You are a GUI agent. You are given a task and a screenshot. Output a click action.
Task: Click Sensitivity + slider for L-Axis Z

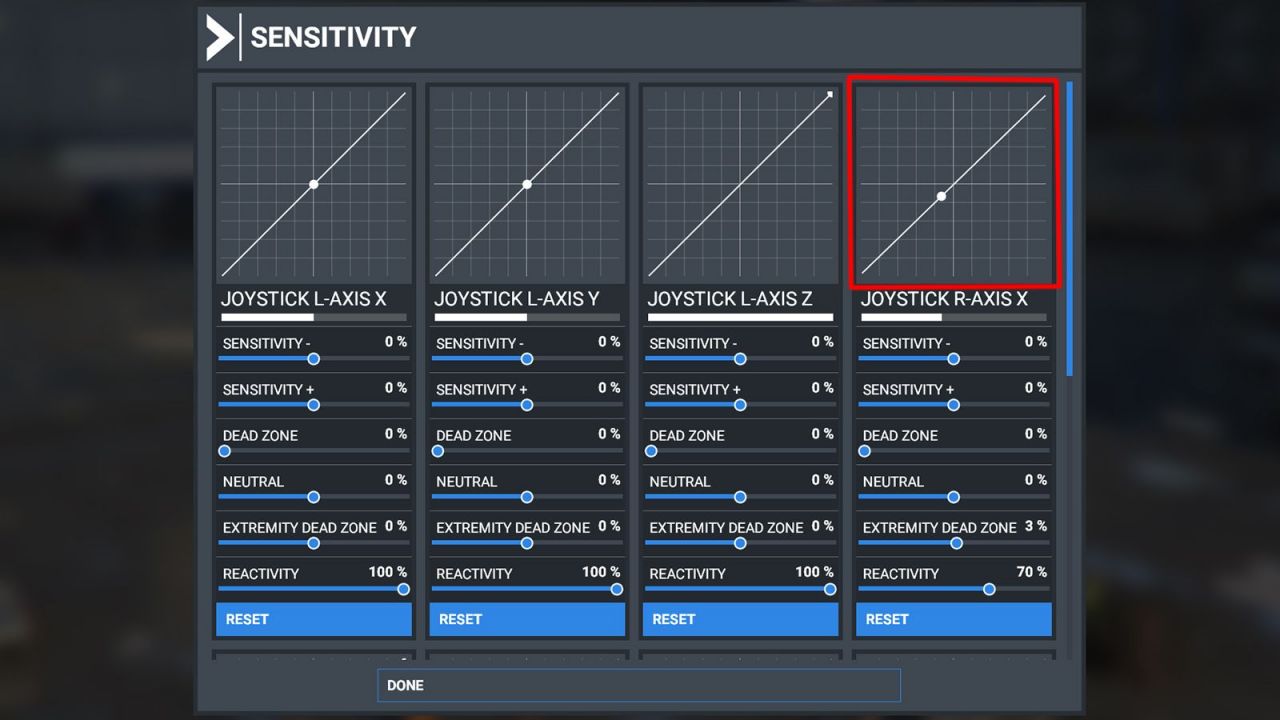[x=741, y=405]
